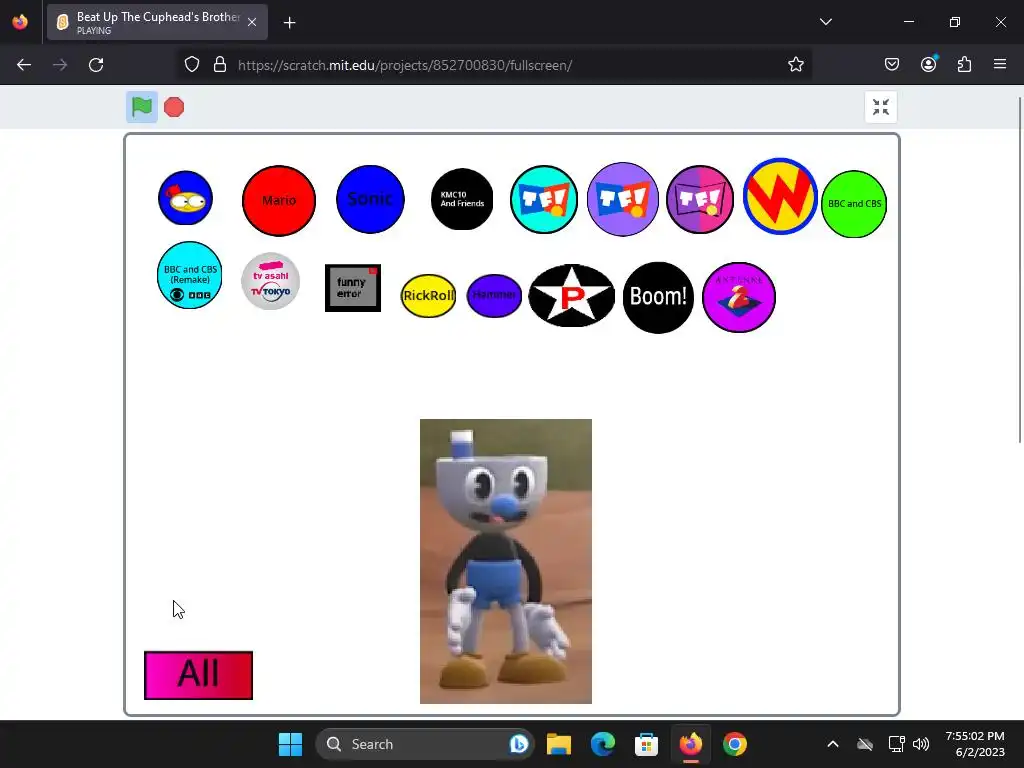Viewport: 1024px width, 768px height.
Task: Open Bing chat icon in search box
Action: [519, 744]
